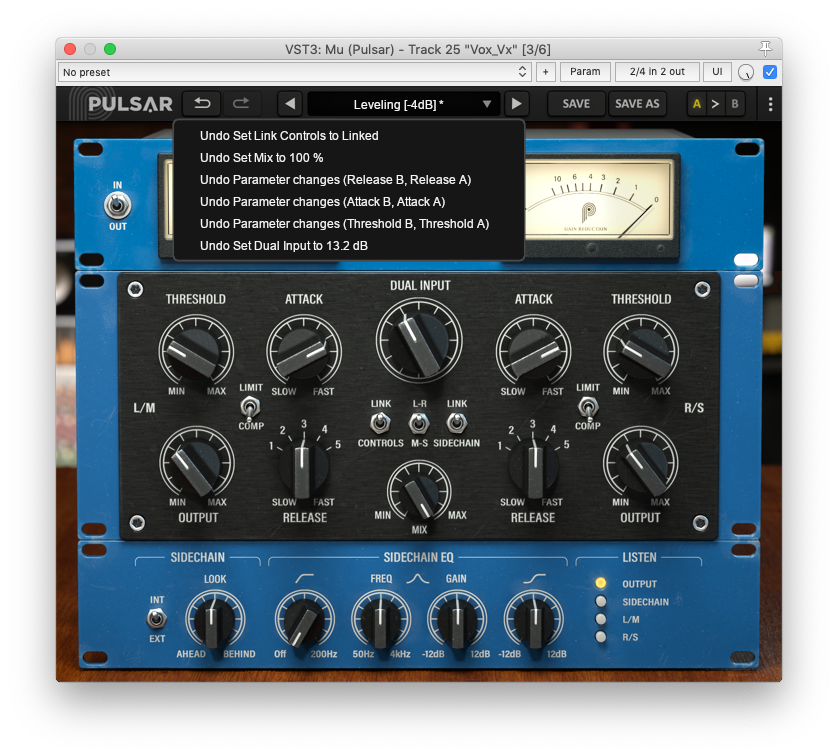The height and width of the screenshot is (756, 838).
Task: Toggle the Link Sidechain switch
Action: pyautogui.click(x=456, y=423)
